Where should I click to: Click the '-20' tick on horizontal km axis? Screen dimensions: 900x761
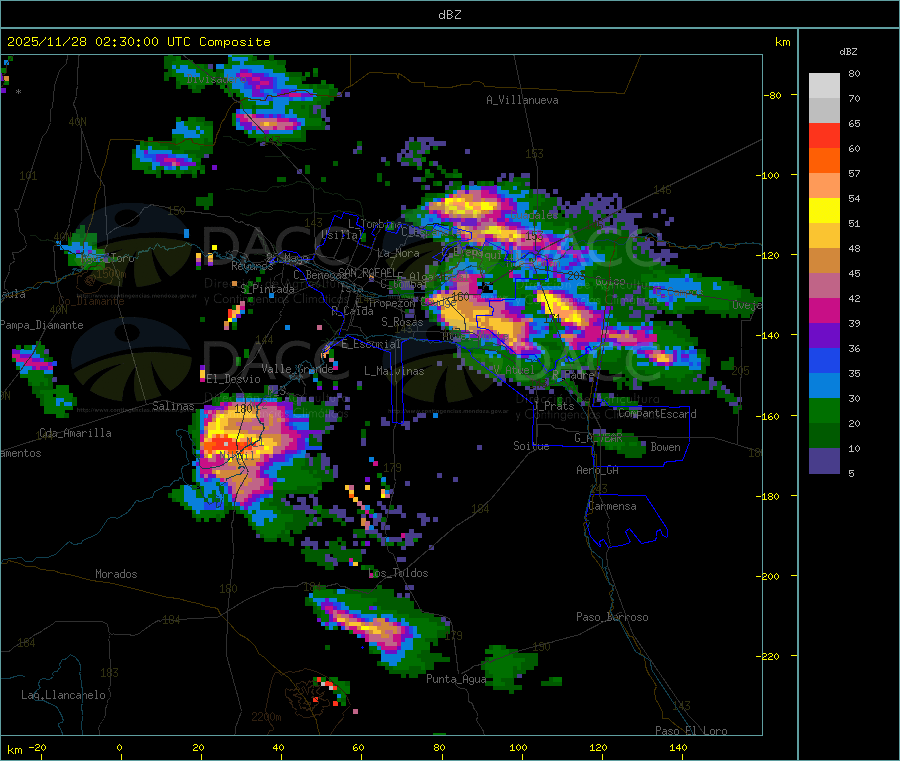coord(38,747)
